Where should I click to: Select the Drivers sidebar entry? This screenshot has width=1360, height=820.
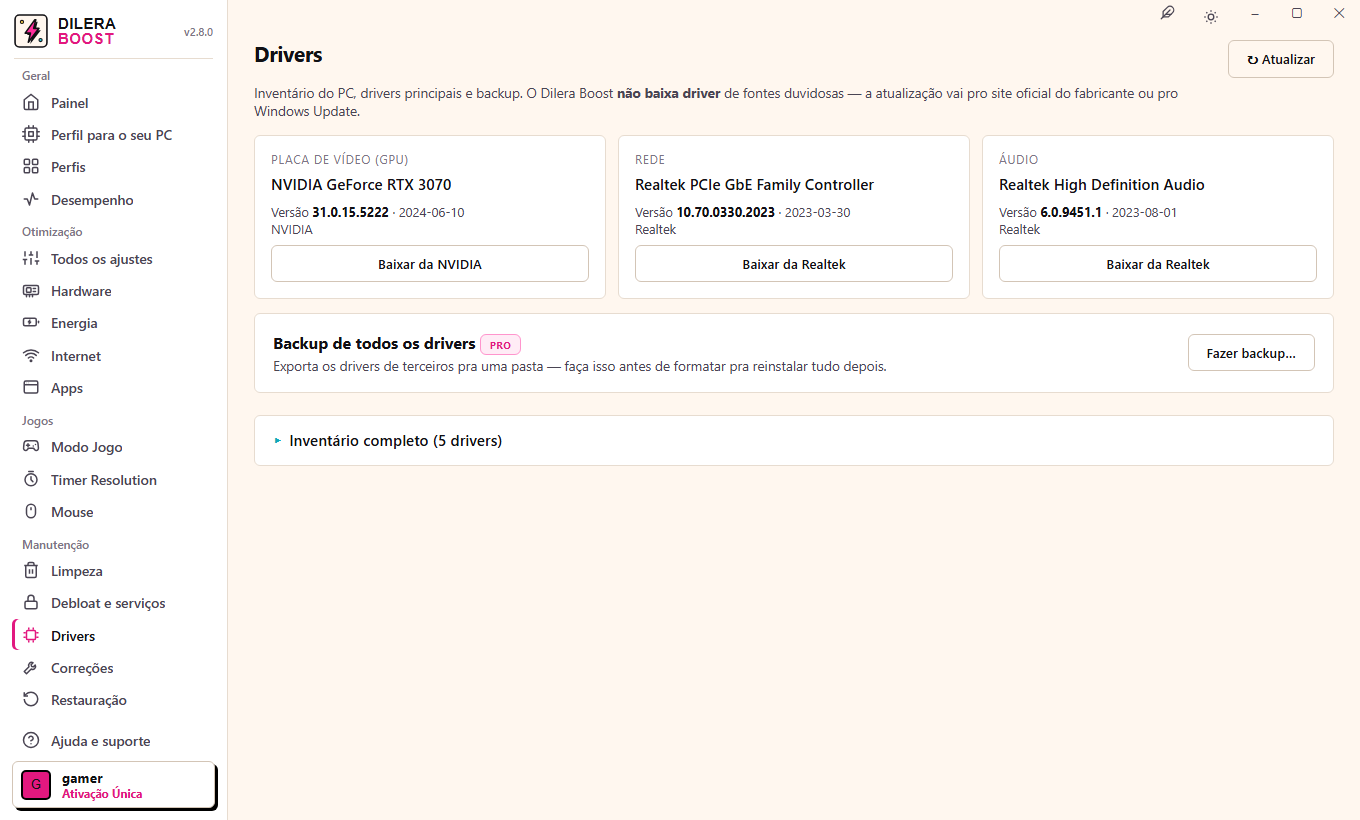tap(114, 636)
